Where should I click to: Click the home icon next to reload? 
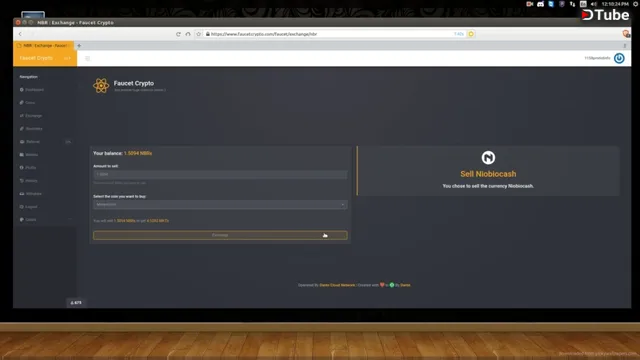tap(188, 34)
